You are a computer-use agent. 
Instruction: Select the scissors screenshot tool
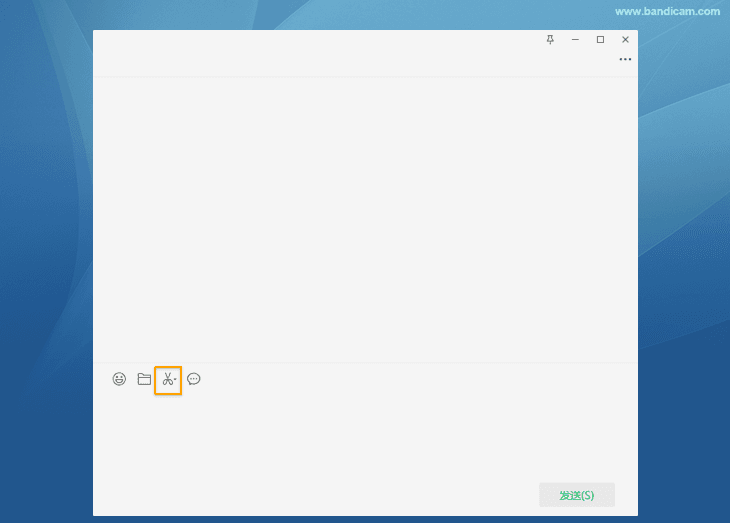[x=167, y=379]
